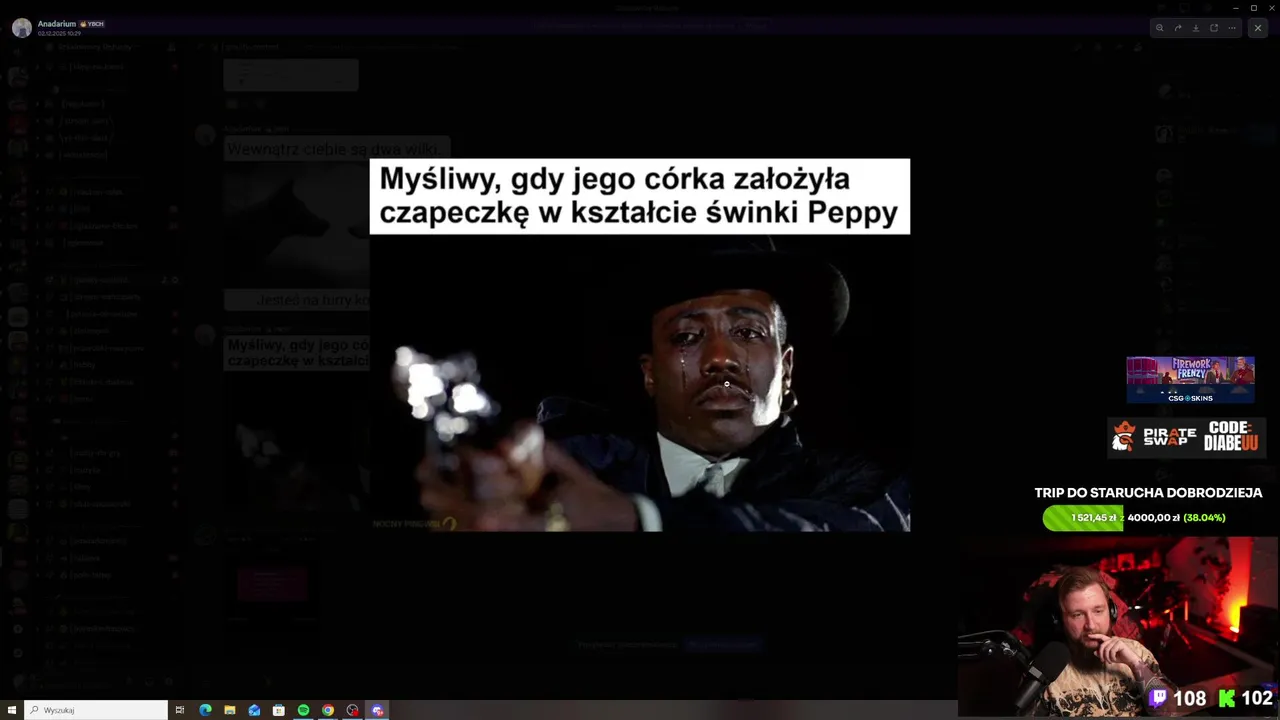1280x720 pixels.
Task: Open File Explorer from the taskbar
Action: (230, 710)
